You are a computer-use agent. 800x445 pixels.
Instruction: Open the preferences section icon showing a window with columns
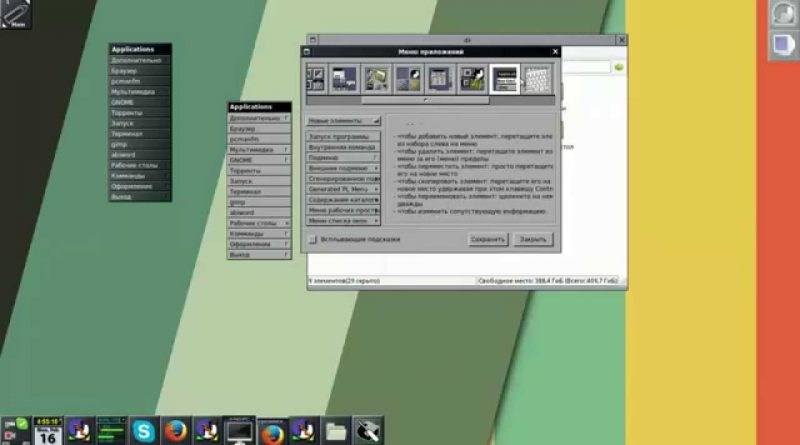[x=441, y=79]
